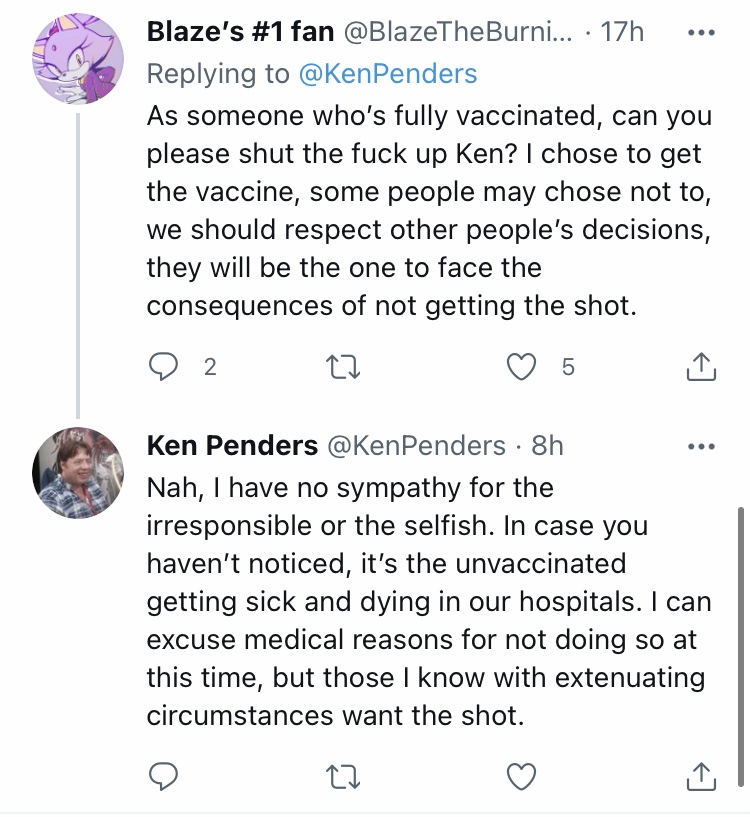Retweet Ken Penders' tweet
The image size is (750, 817).
(342, 776)
